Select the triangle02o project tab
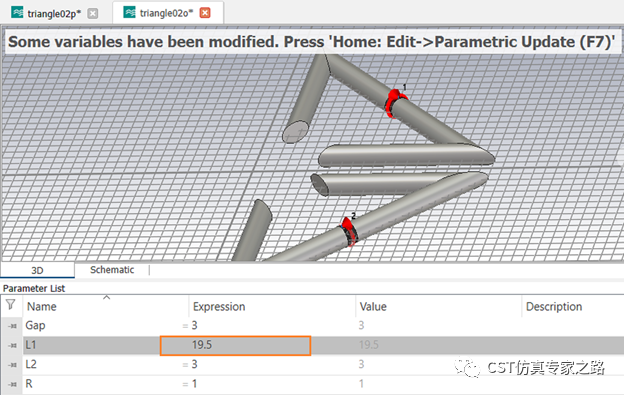Screen dimensions: 624x395 tap(166, 13)
